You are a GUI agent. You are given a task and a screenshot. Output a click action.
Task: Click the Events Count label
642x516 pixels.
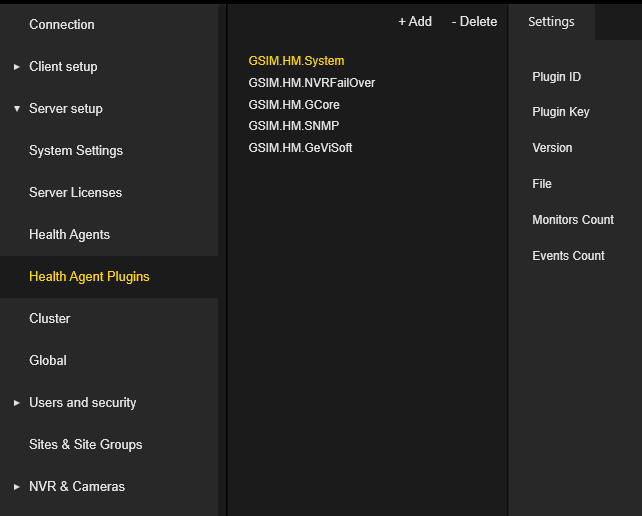[568, 256]
